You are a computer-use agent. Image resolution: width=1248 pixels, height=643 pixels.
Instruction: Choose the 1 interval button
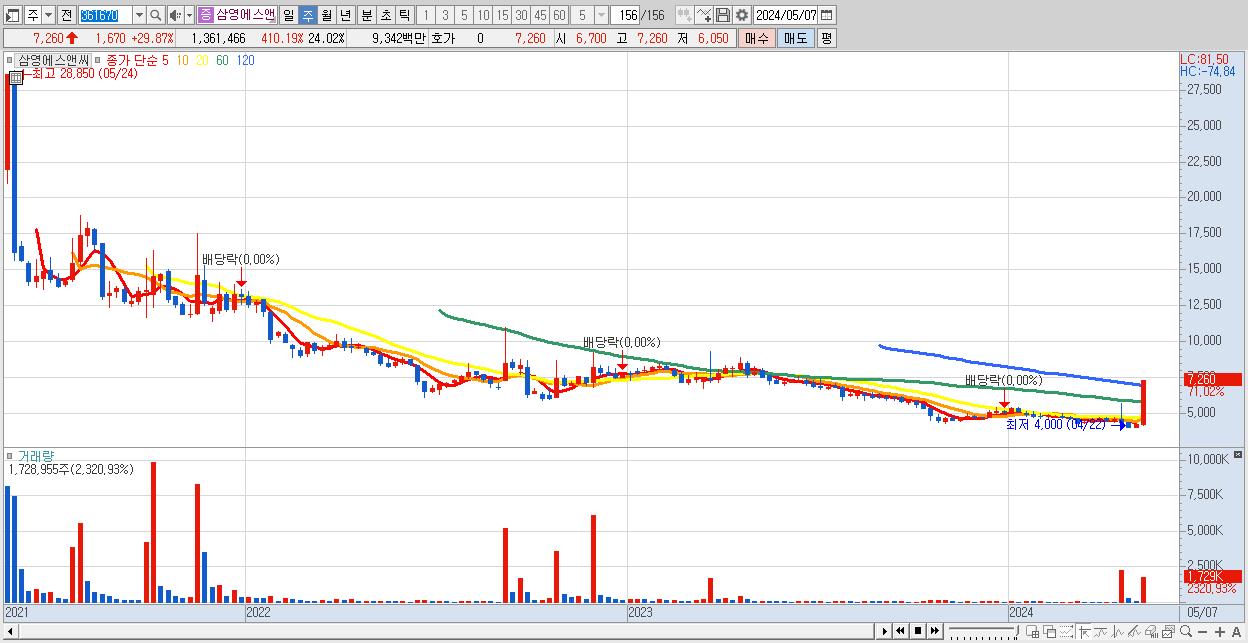(426, 15)
